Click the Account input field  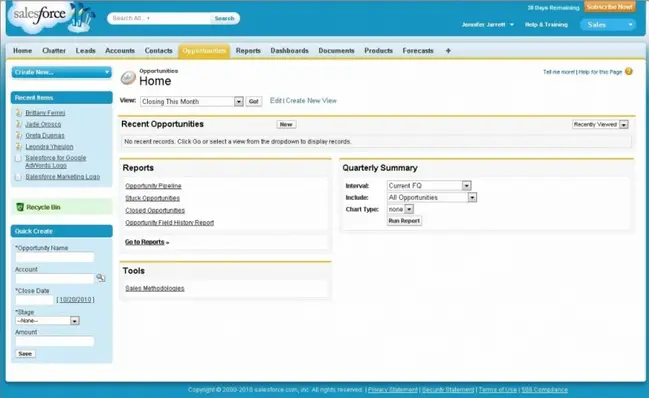click(55, 278)
